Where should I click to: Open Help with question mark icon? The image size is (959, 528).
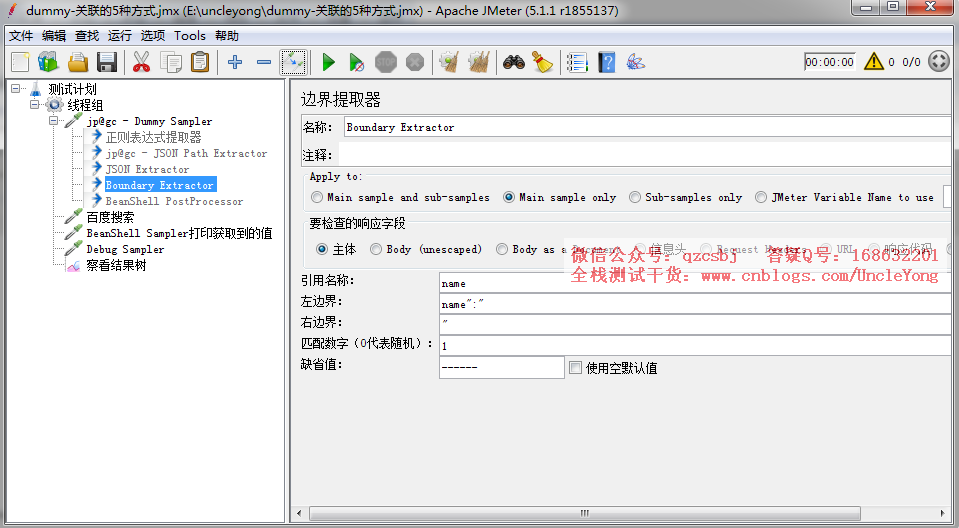tap(607, 62)
